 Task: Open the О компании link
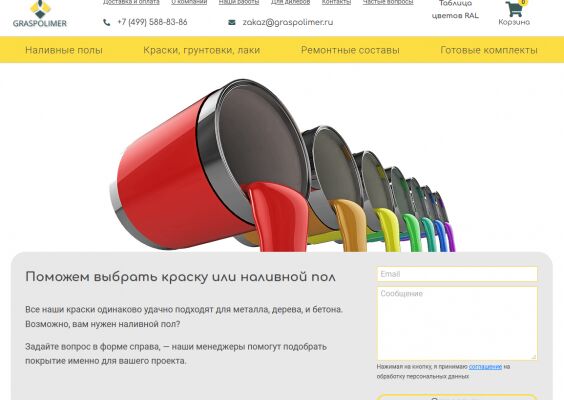[189, 2]
